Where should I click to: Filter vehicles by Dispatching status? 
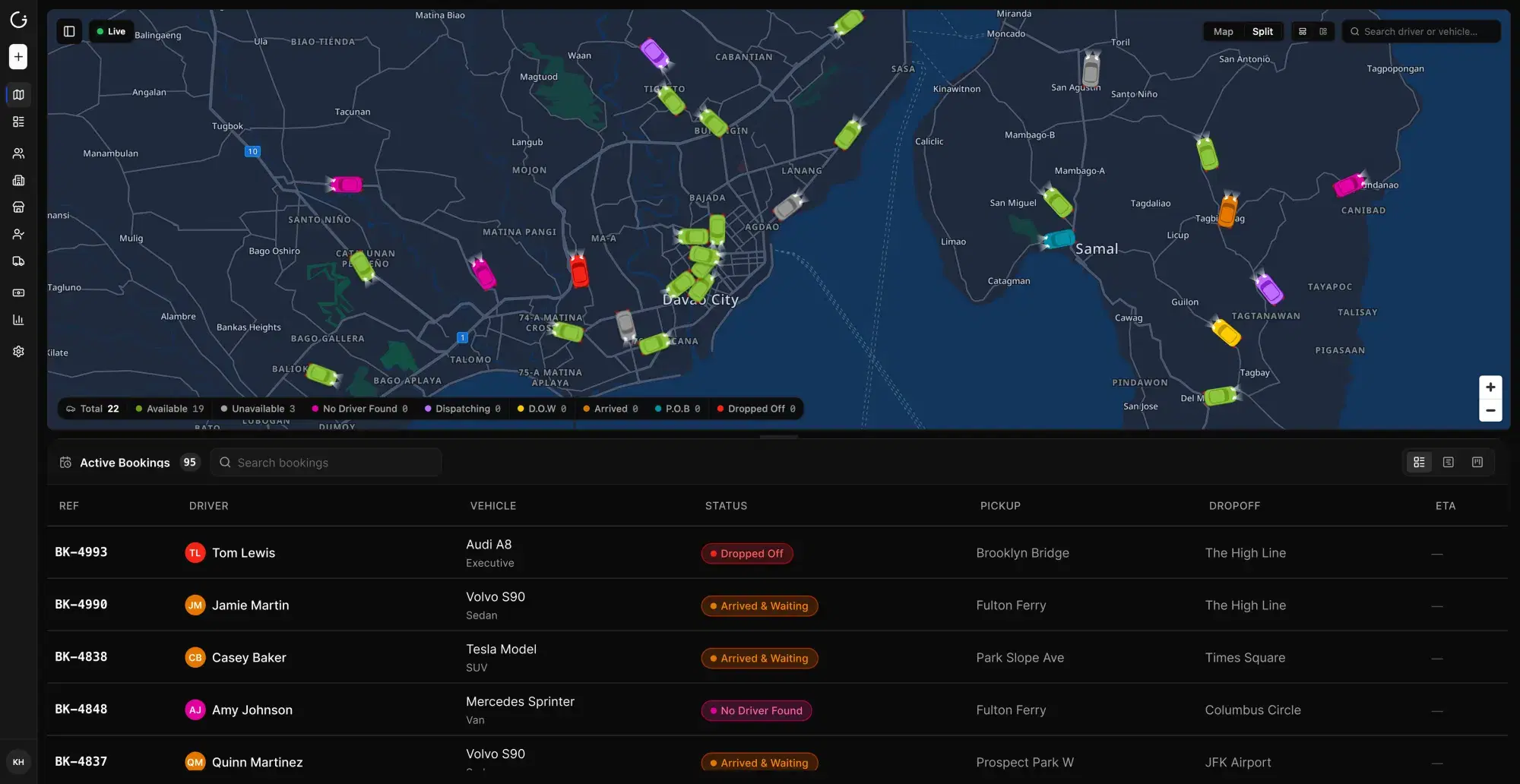click(x=462, y=409)
